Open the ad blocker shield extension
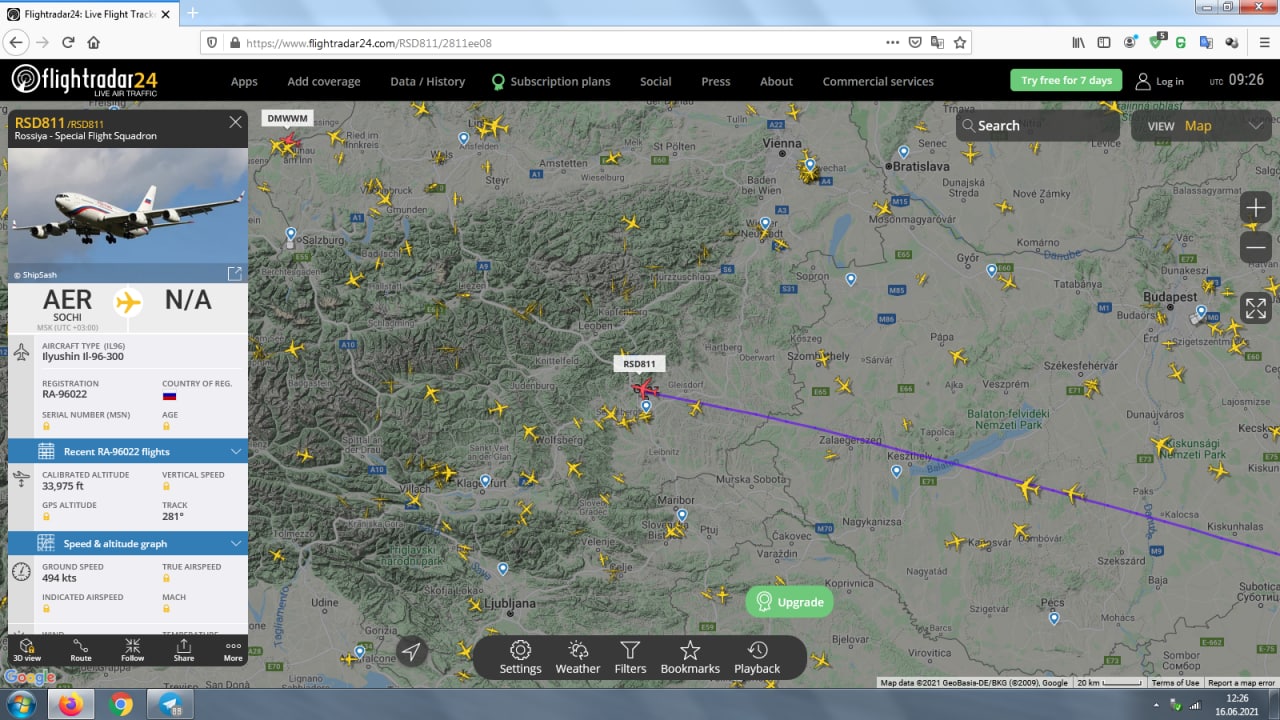The image size is (1280, 720). point(1158,42)
